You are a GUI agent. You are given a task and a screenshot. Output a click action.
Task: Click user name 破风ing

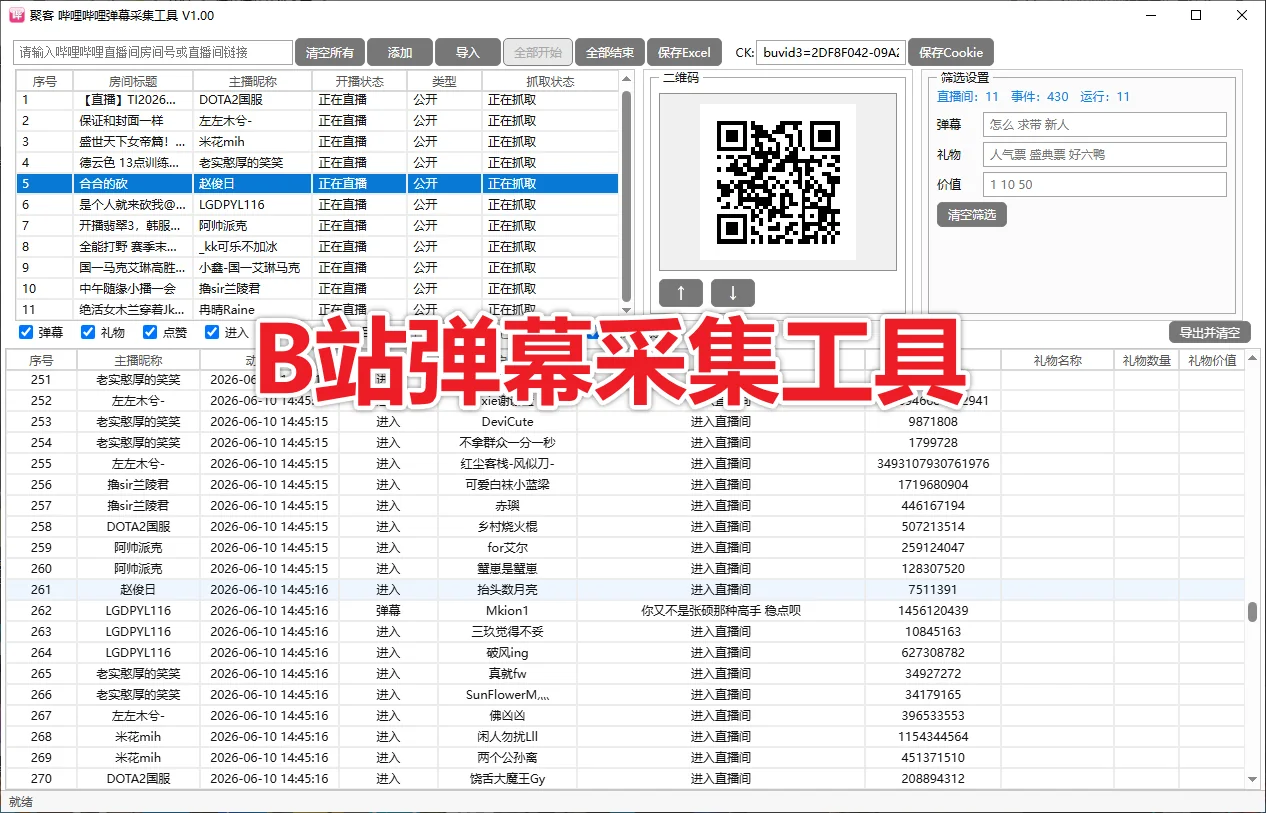coord(507,652)
